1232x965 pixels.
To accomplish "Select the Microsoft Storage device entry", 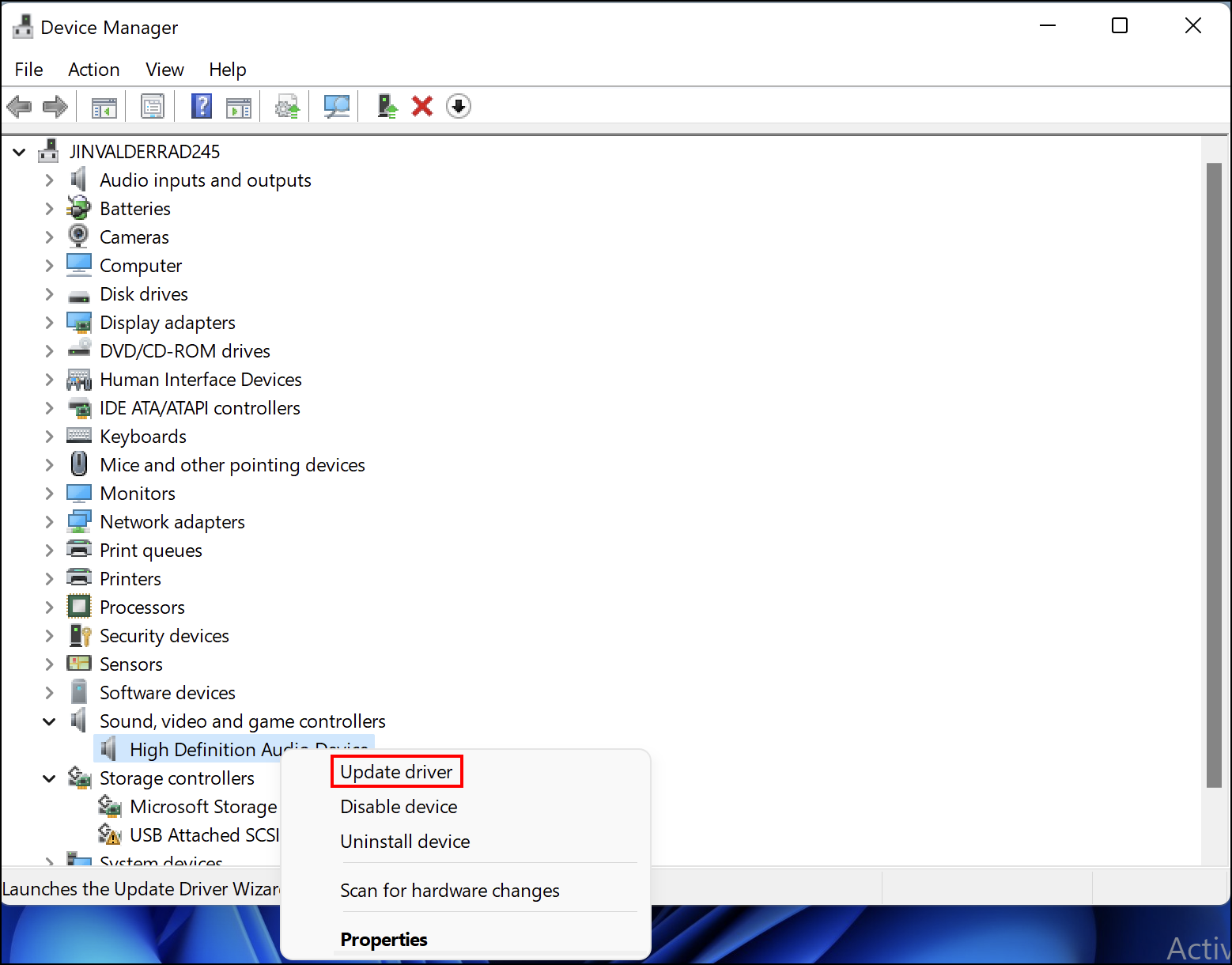I will tap(203, 807).
